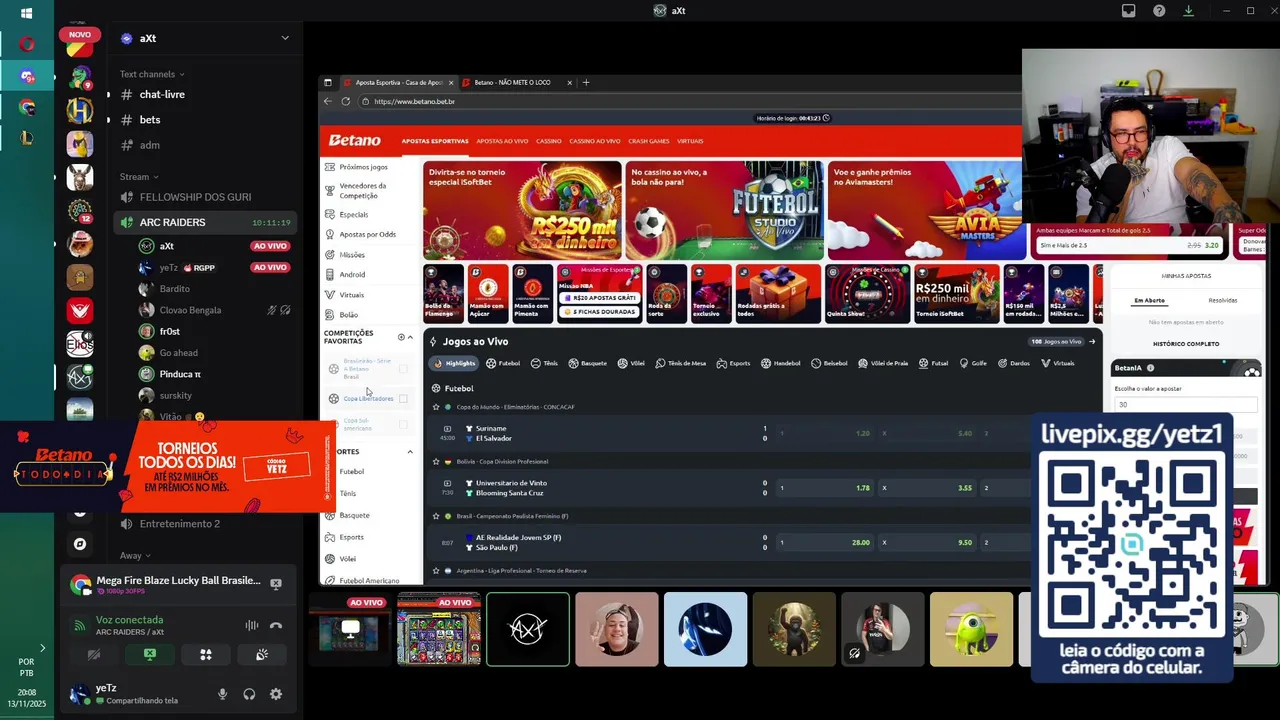The image size is (1280, 720).
Task: Open the Elios server icon
Action: click(x=80, y=345)
